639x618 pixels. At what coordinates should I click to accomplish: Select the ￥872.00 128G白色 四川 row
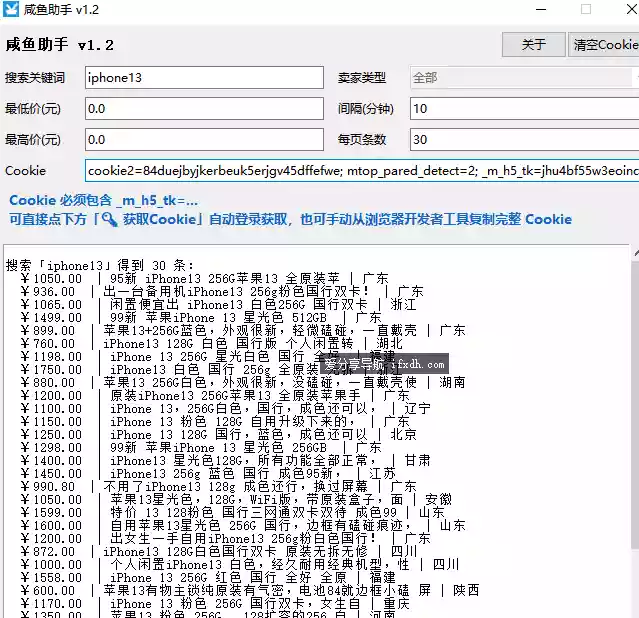219,552
